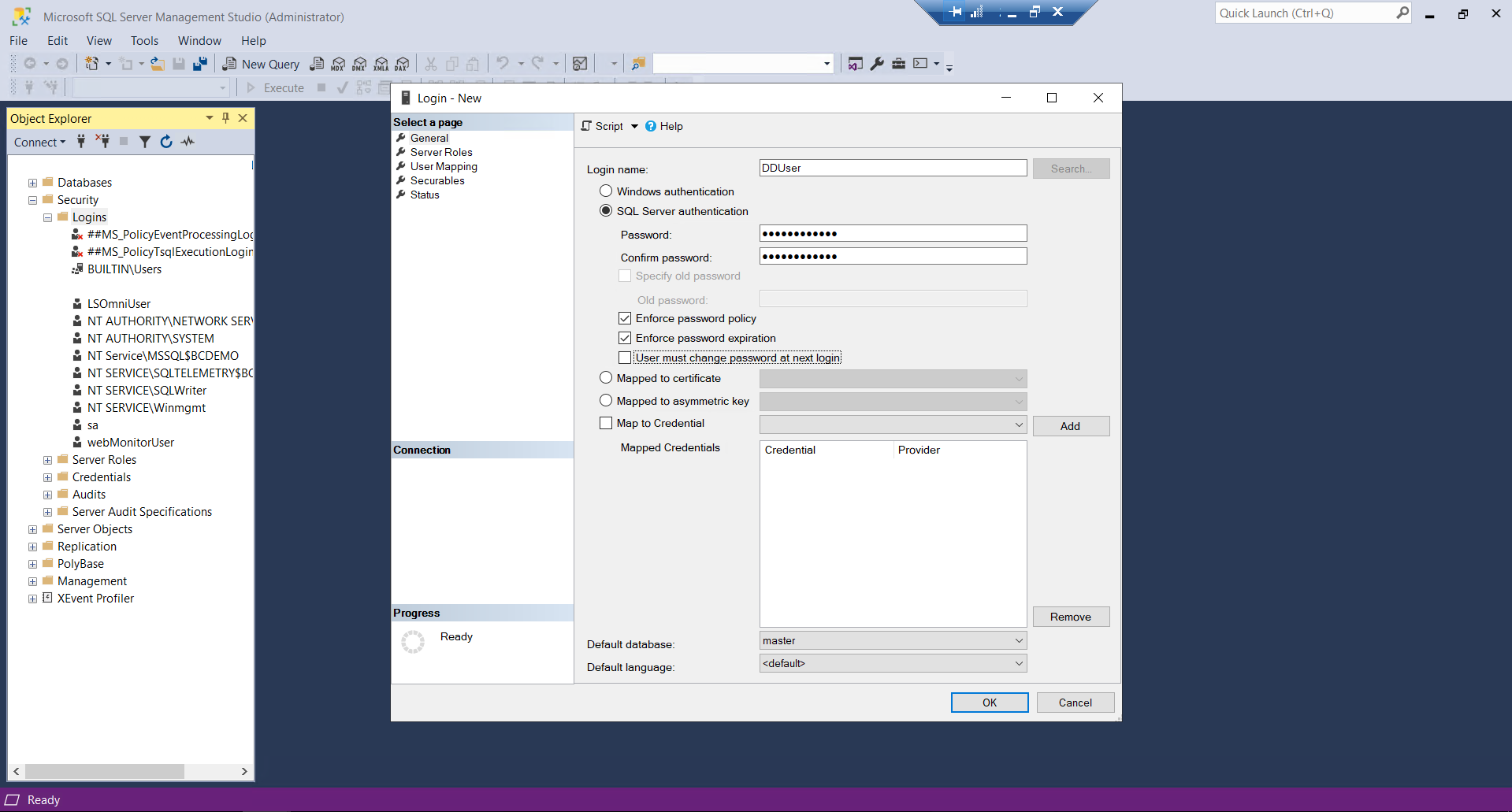Open the File menu
This screenshot has width=1512, height=812.
[18, 40]
